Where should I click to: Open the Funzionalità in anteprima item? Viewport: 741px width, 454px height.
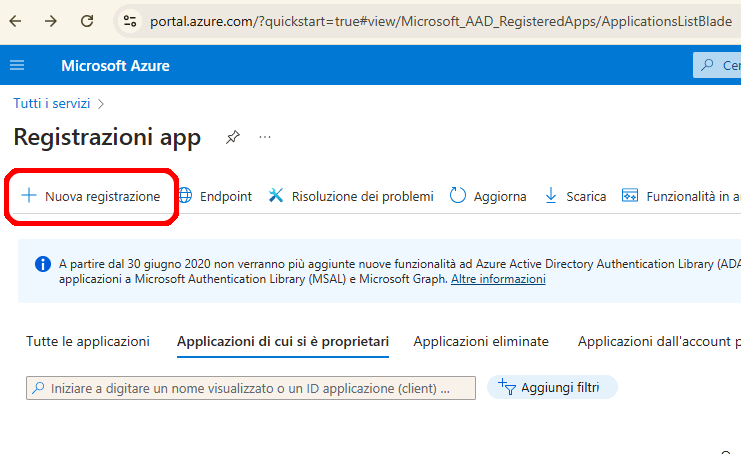(x=681, y=196)
